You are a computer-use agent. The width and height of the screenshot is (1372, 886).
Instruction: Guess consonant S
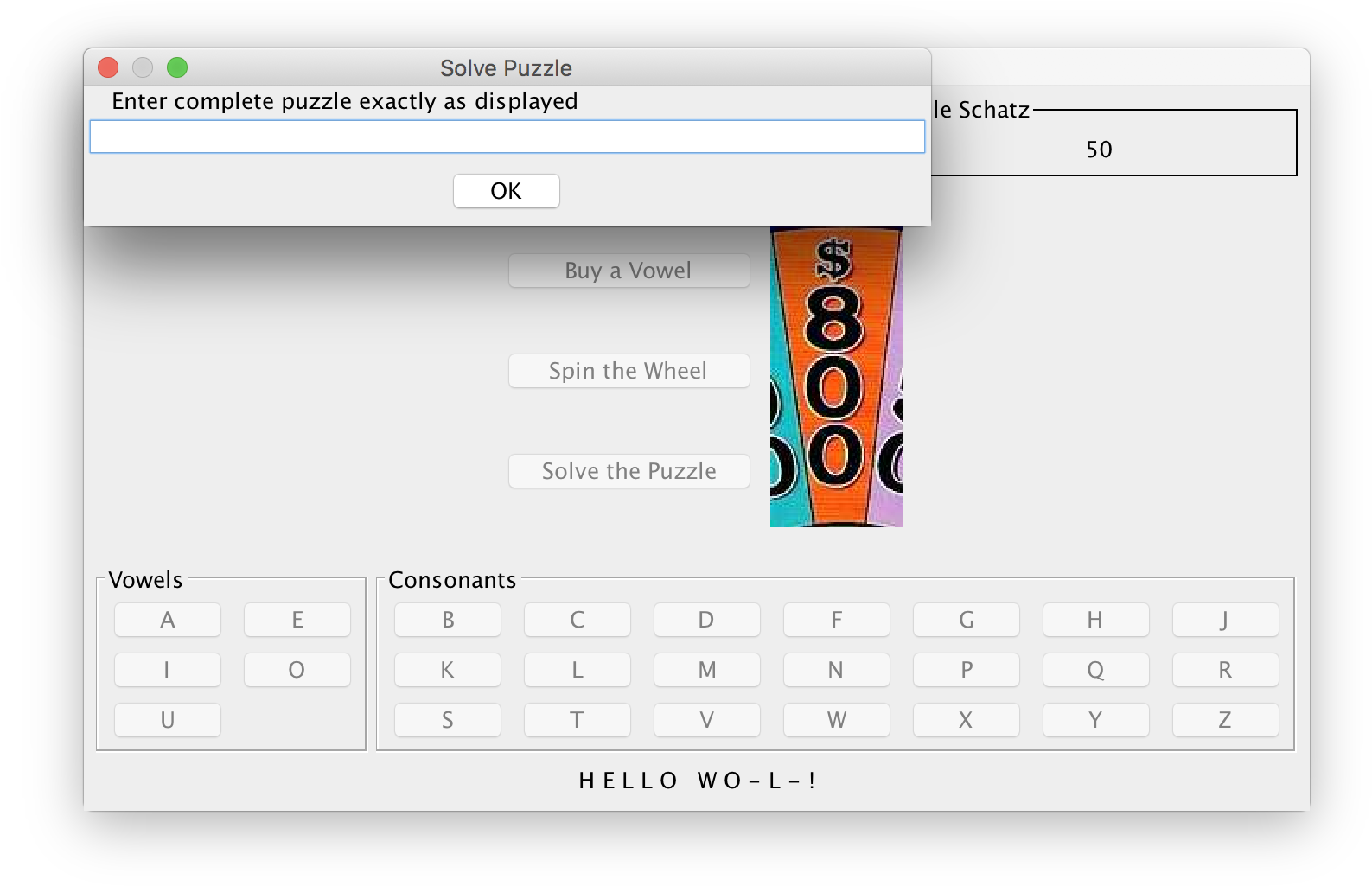coord(448,720)
